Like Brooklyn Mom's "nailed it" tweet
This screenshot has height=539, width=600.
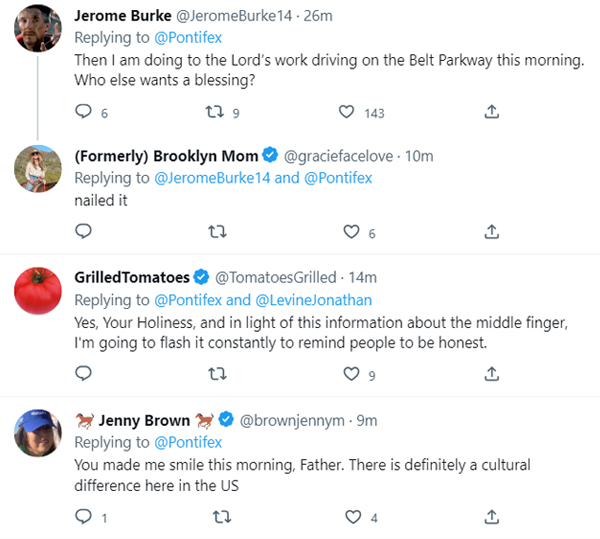[351, 232]
